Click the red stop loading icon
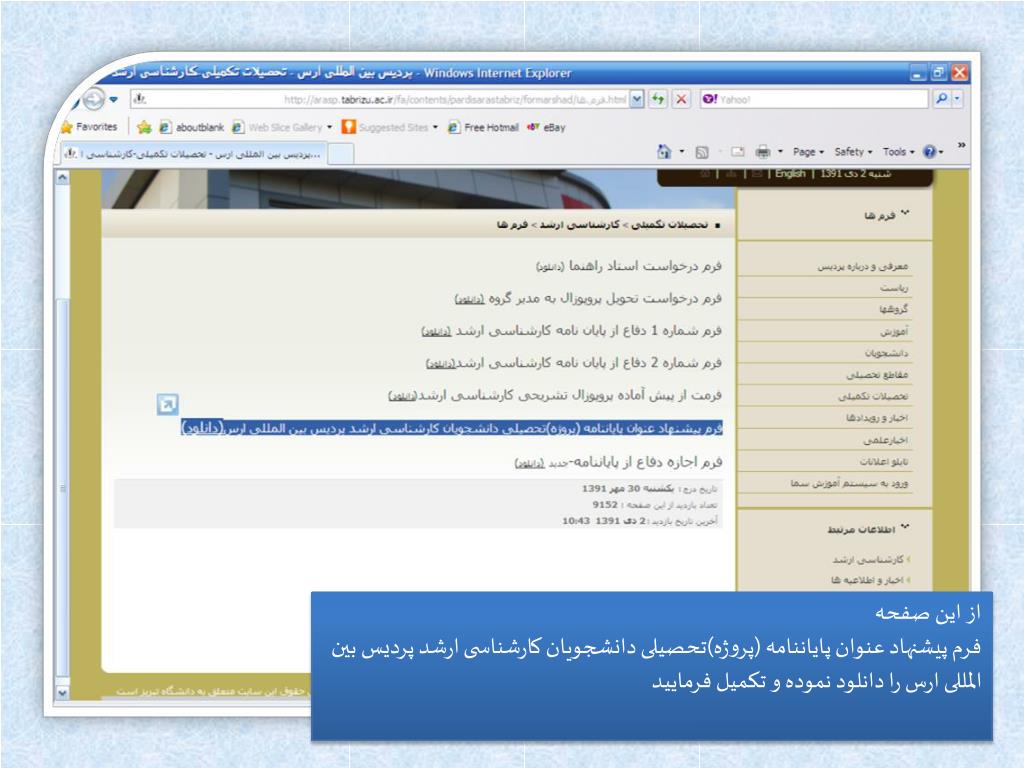This screenshot has width=1024, height=768. click(681, 99)
